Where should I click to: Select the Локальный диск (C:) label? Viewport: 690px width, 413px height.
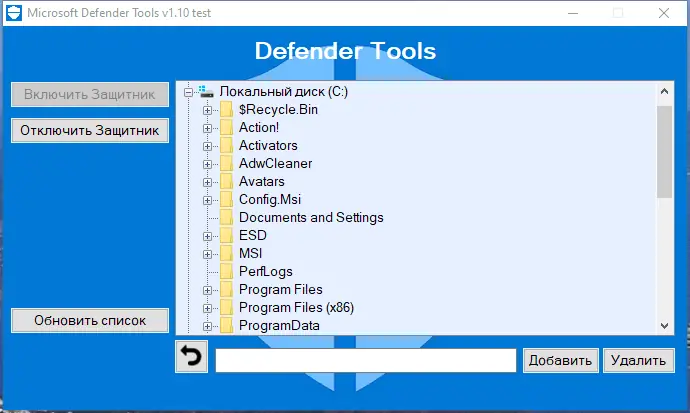284,91
